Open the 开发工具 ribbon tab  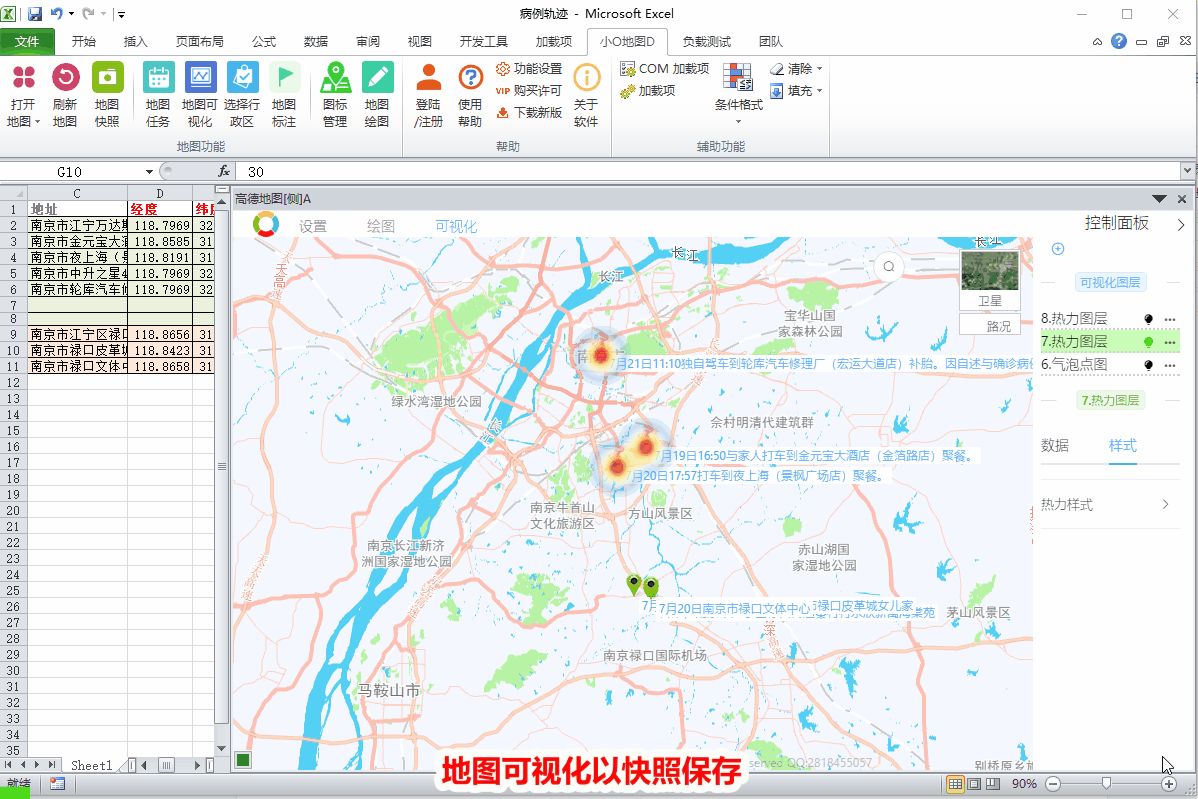click(x=484, y=41)
